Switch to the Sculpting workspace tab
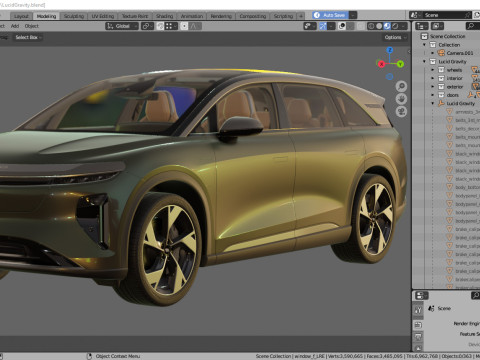The image size is (480, 360). 74,16
